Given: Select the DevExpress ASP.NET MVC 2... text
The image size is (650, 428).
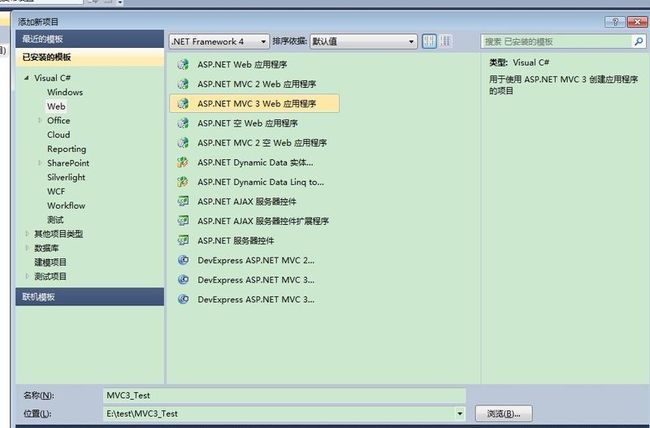Looking at the screenshot, I should point(256,260).
